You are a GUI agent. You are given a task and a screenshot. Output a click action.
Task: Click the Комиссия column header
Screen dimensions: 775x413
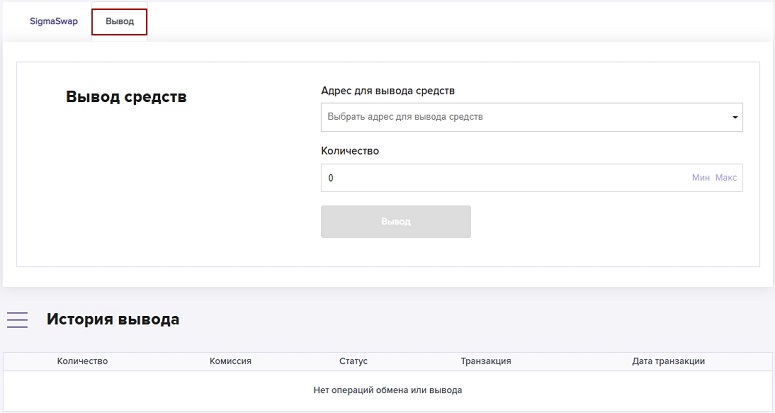(x=230, y=361)
